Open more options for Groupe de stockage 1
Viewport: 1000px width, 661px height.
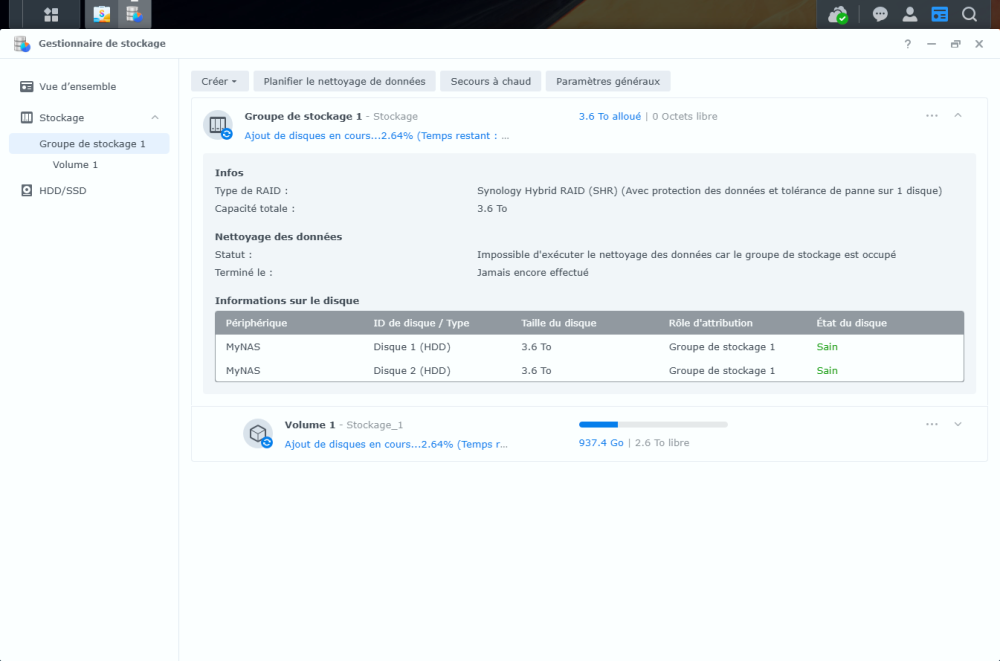pos(932,115)
